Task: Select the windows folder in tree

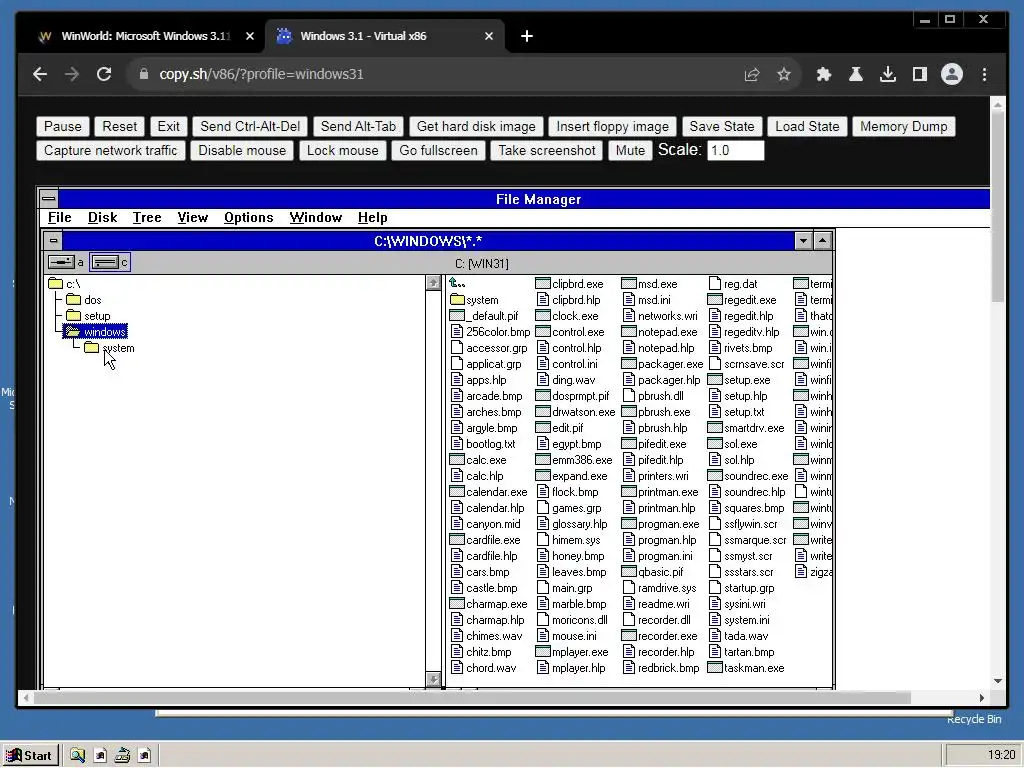Action: [96, 332]
